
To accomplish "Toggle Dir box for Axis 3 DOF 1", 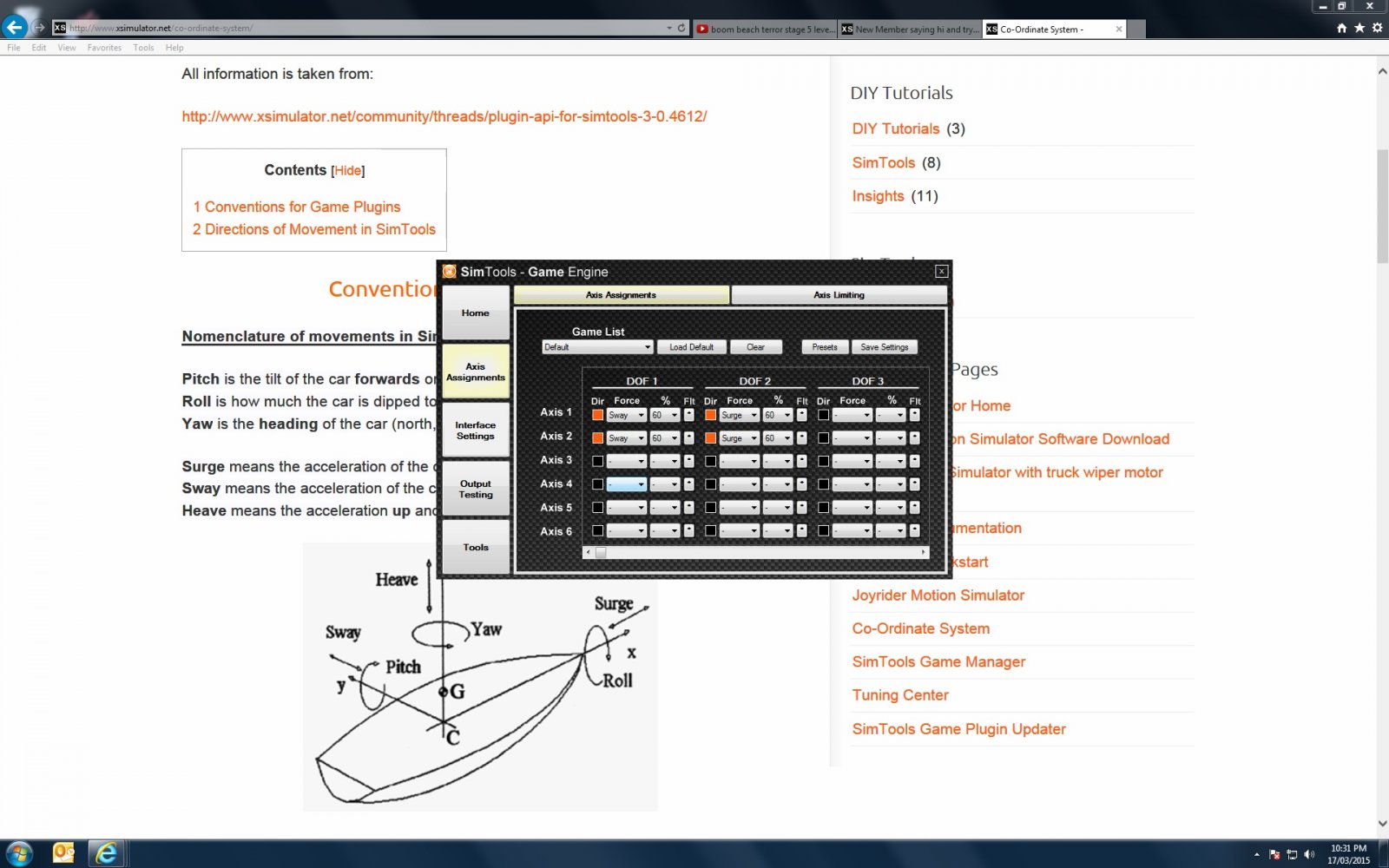I will (x=597, y=461).
